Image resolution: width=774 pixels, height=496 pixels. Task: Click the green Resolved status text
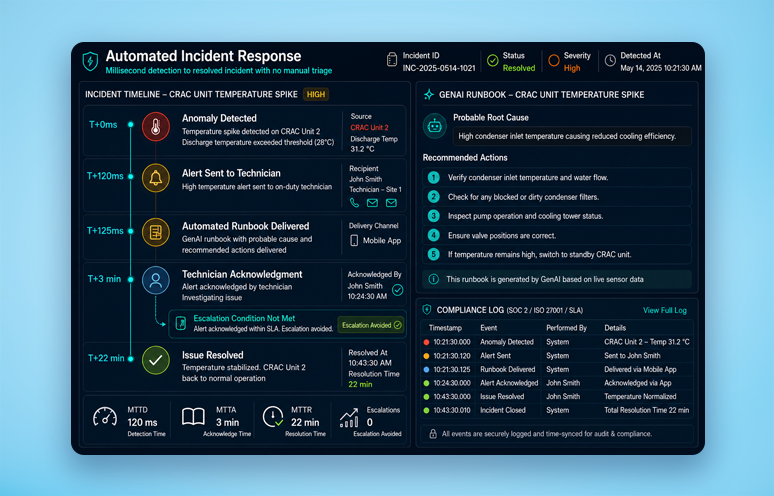(x=519, y=68)
